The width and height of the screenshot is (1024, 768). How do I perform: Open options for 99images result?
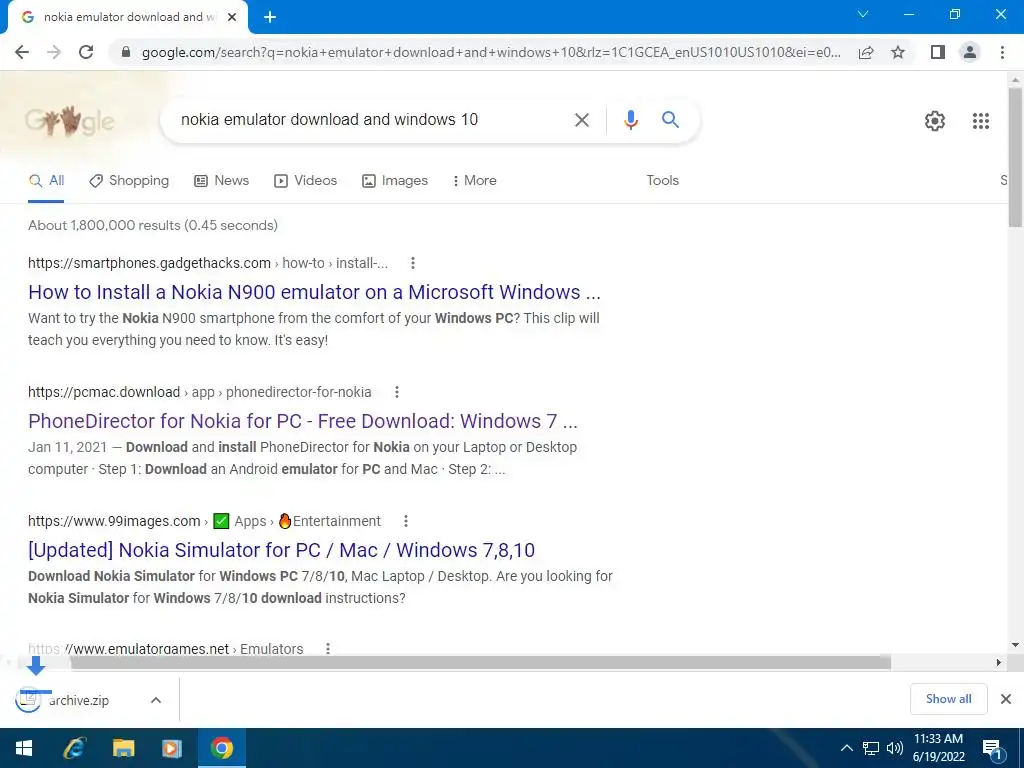click(406, 521)
